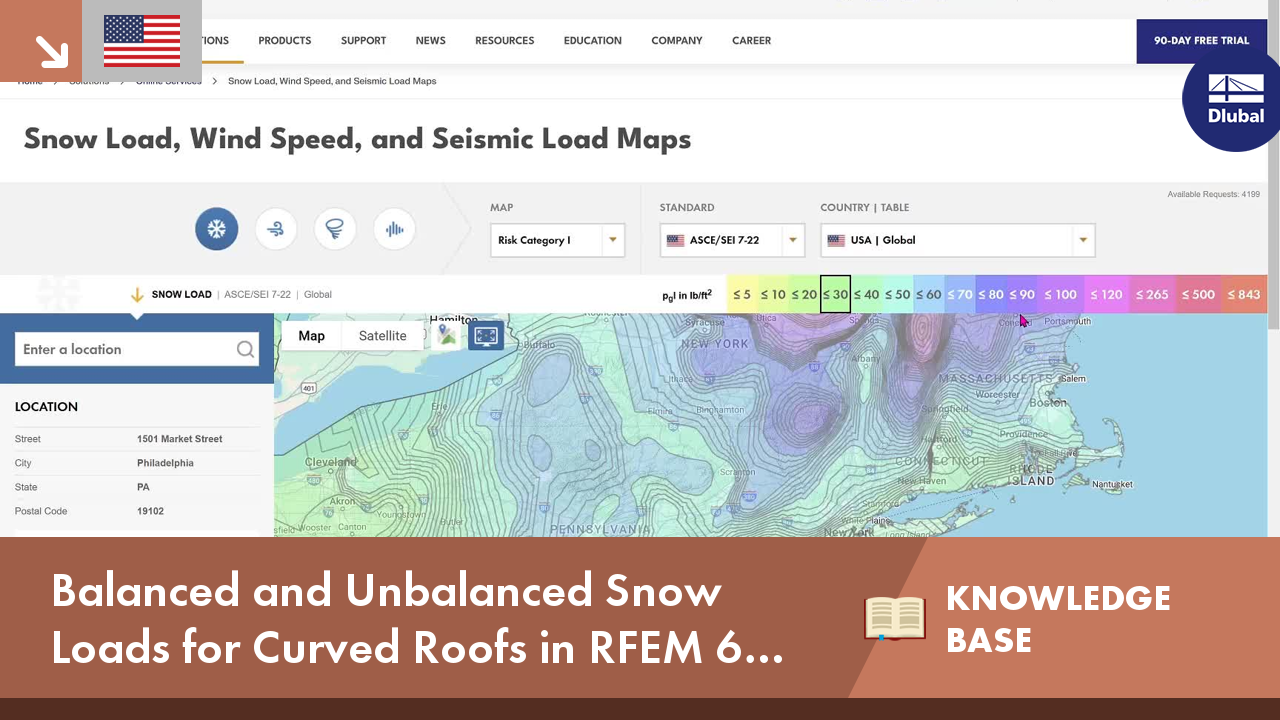Click the Dlubal logo badge
Viewport: 1280px width, 720px height.
pos(1232,99)
